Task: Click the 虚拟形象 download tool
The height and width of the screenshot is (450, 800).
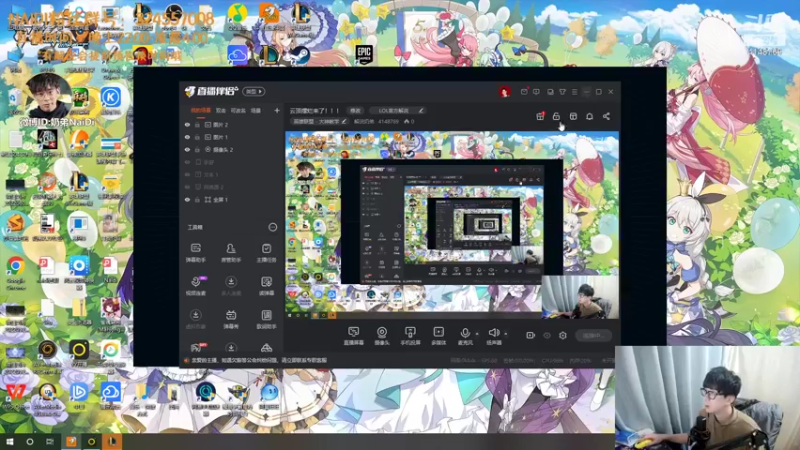Action: pyautogui.click(x=195, y=319)
